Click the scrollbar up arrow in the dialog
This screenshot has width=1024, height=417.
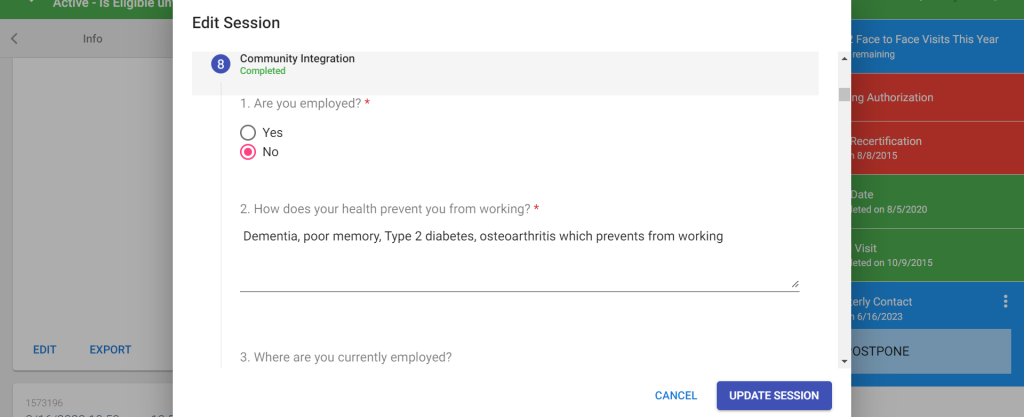[844, 59]
